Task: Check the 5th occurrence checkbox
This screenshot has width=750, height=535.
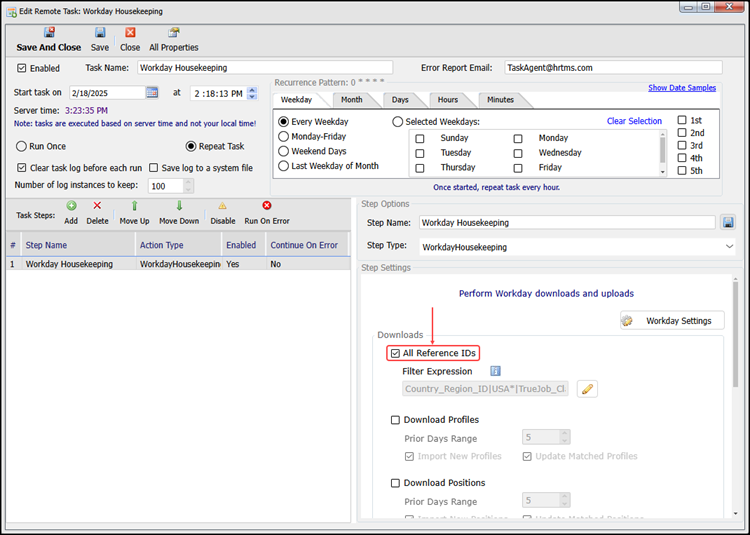Action: coord(682,171)
